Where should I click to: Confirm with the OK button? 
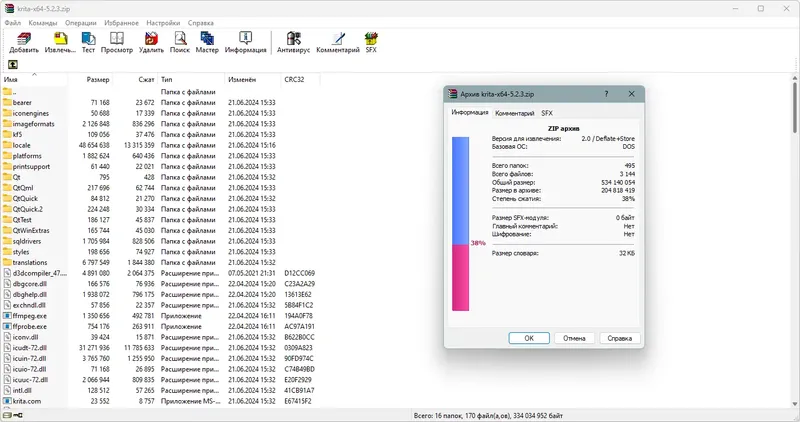click(529, 338)
